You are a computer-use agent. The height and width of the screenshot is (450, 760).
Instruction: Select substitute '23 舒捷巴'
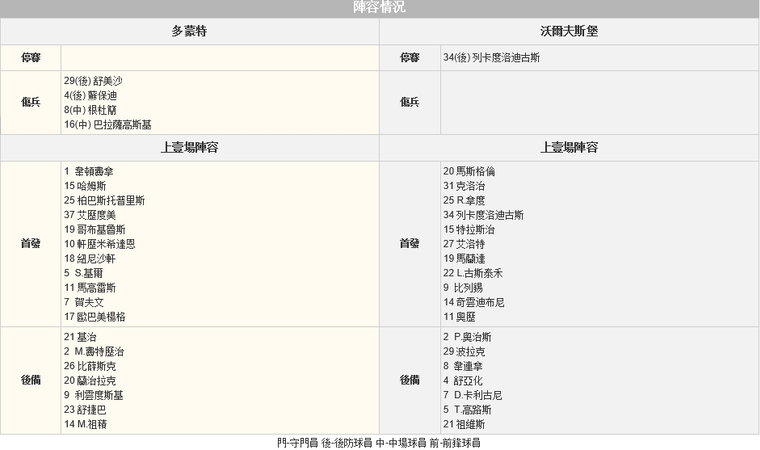coord(85,410)
